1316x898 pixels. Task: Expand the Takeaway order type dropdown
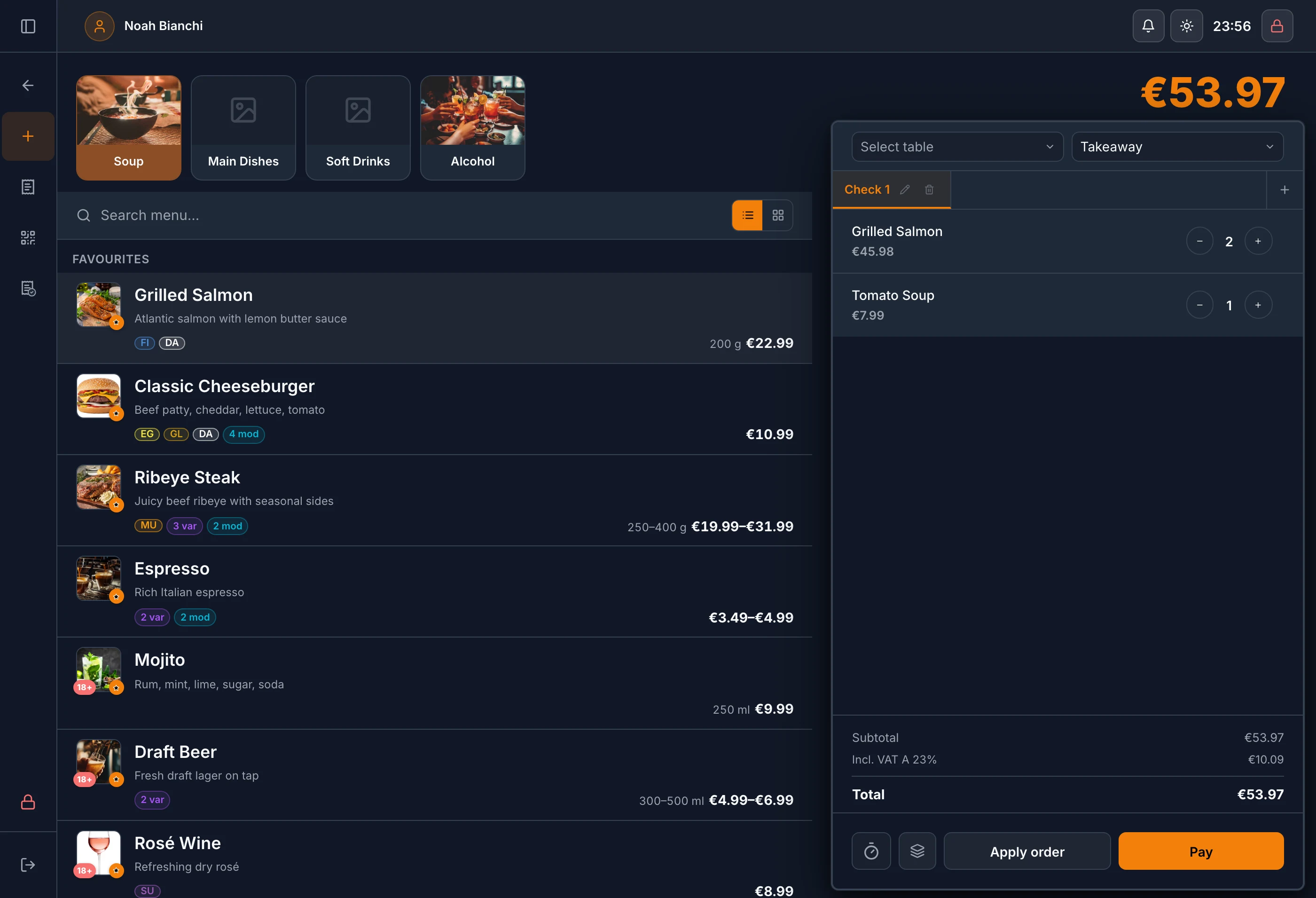tap(1177, 147)
